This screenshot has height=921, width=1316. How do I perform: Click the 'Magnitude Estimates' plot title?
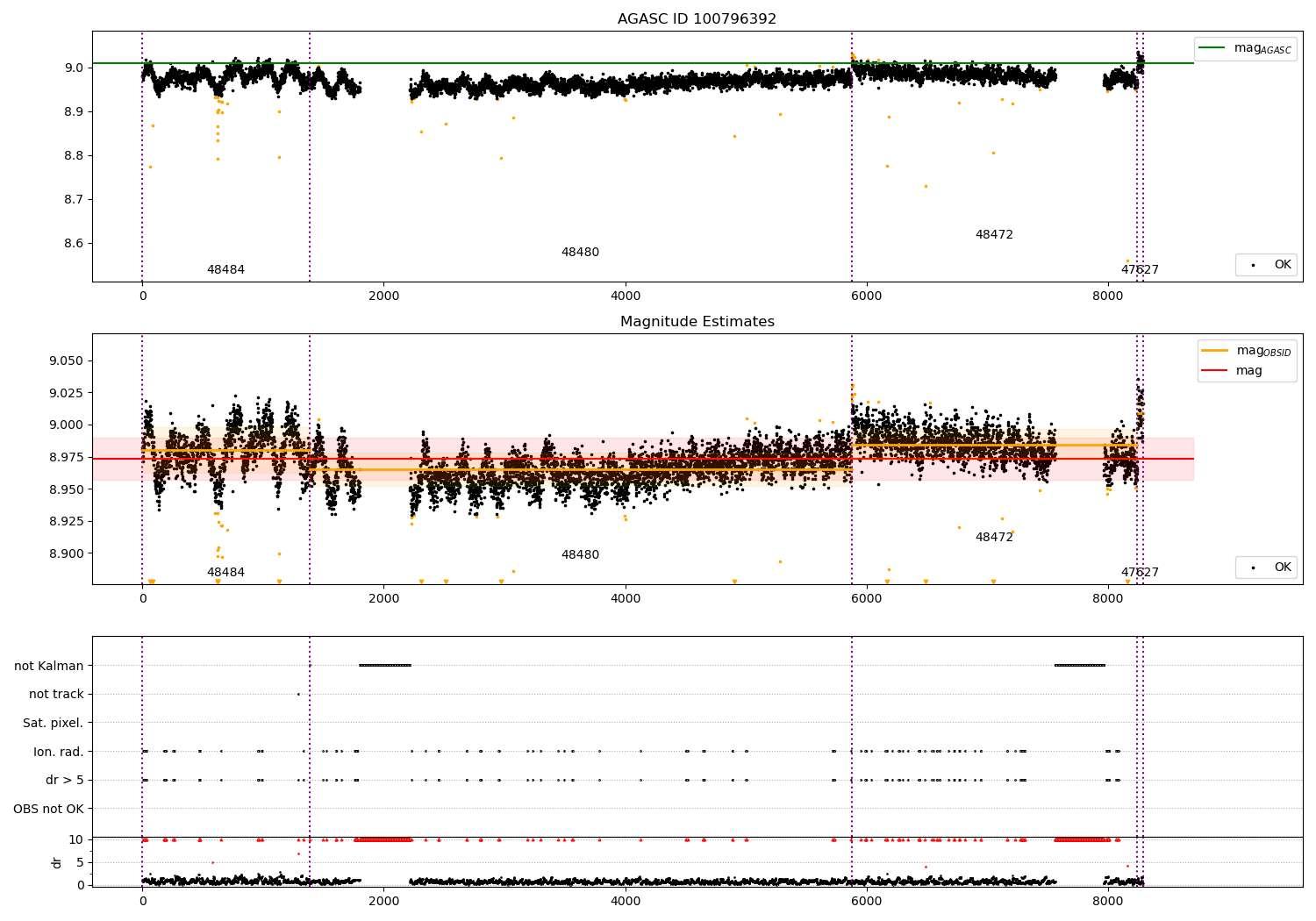[x=697, y=322]
